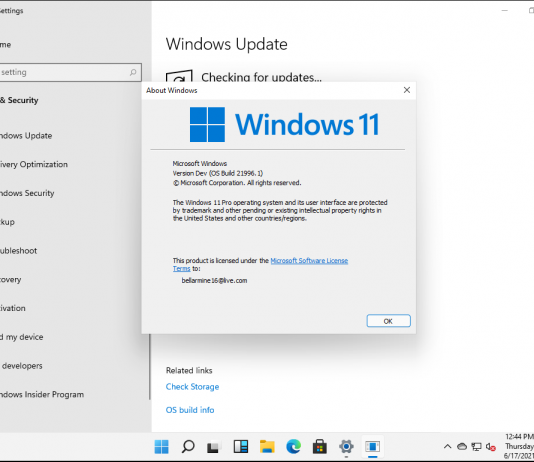
Task: Switch to Settings gear taskbar icon
Action: 346,447
